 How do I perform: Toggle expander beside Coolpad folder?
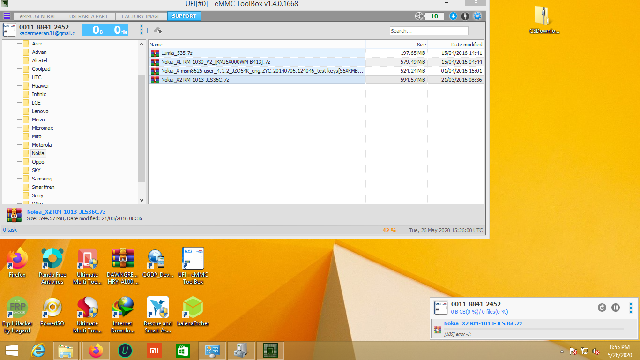[19, 69]
